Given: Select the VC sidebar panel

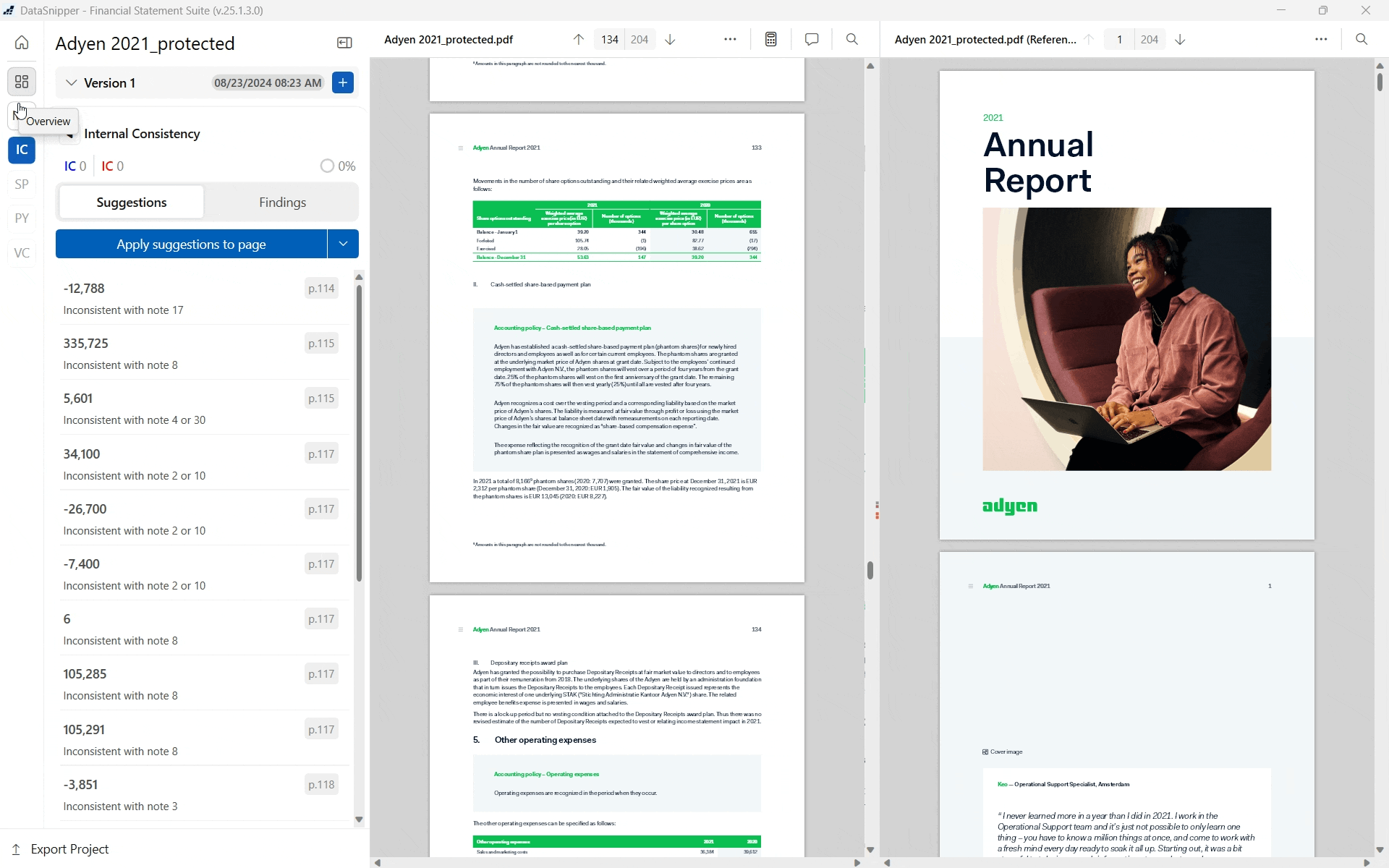Looking at the screenshot, I should pos(21,252).
